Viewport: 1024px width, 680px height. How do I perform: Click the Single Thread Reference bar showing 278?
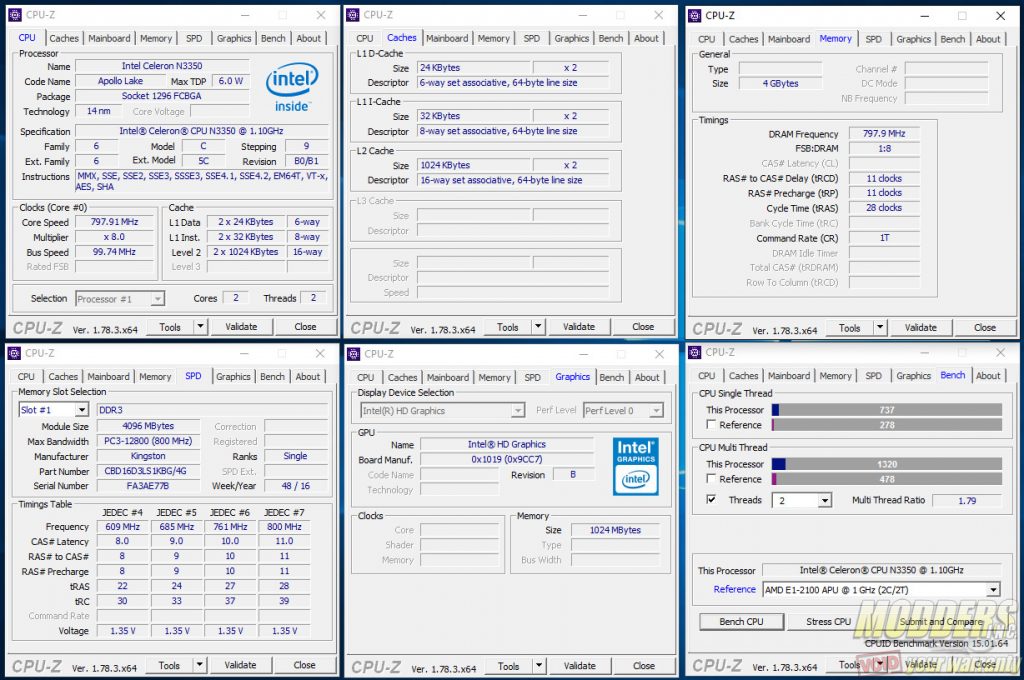(887, 425)
